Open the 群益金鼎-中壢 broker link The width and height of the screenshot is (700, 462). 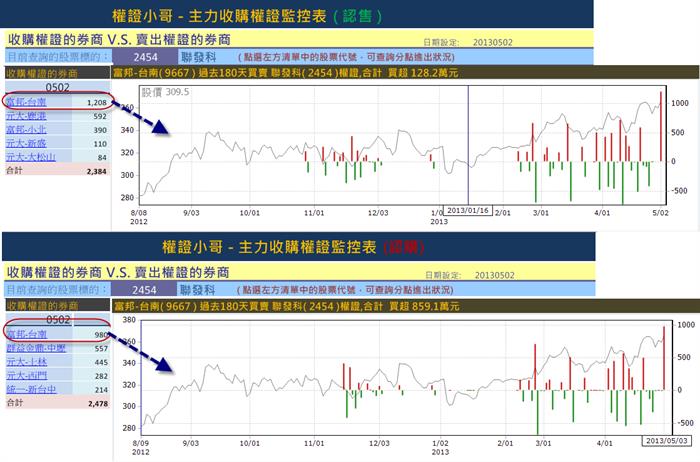(x=36, y=348)
